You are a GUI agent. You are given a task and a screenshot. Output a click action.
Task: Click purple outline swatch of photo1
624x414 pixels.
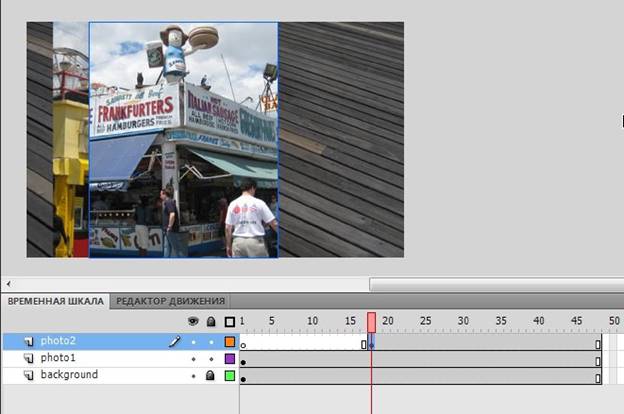[x=230, y=359]
